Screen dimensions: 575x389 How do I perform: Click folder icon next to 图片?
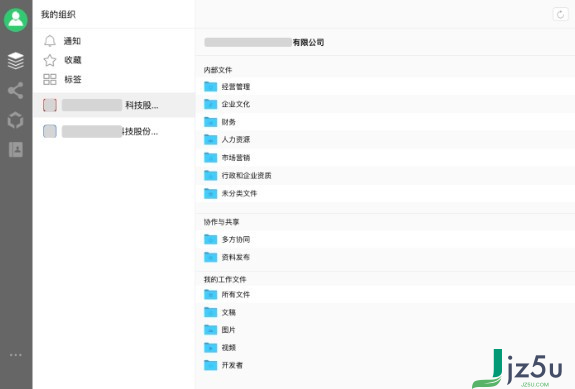tap(210, 330)
